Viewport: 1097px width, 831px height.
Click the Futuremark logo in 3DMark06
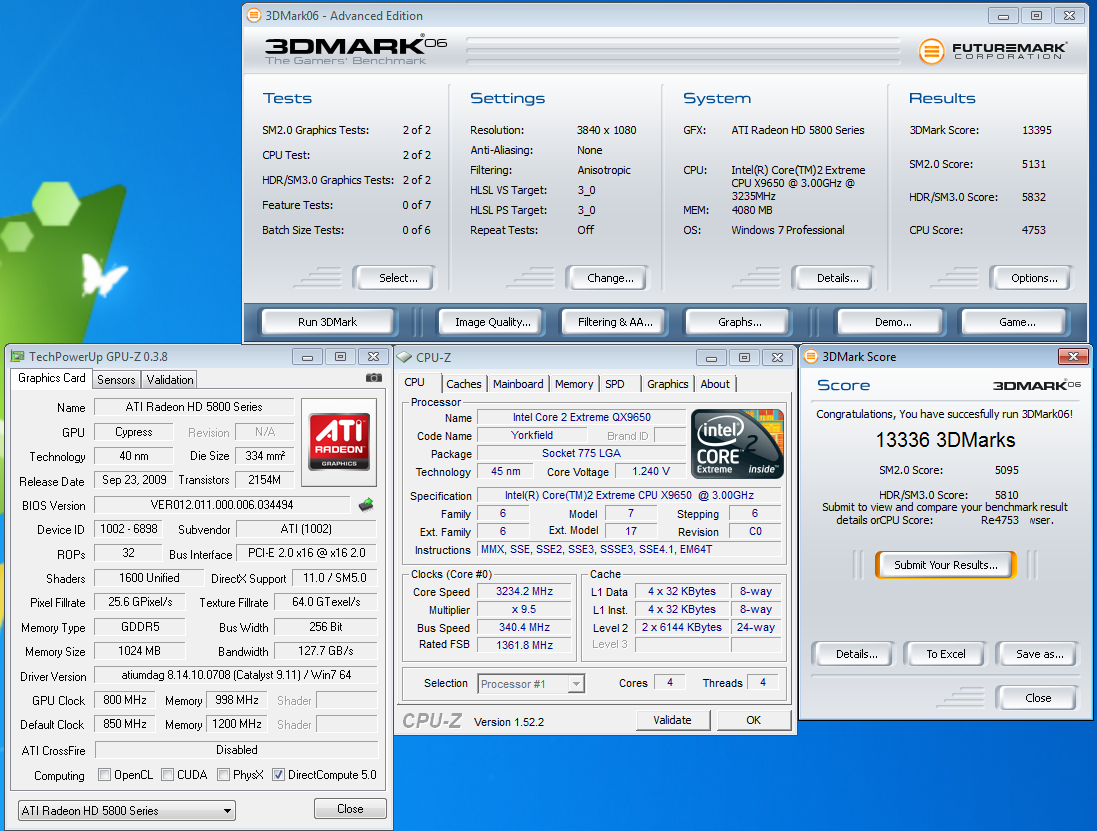pos(993,51)
